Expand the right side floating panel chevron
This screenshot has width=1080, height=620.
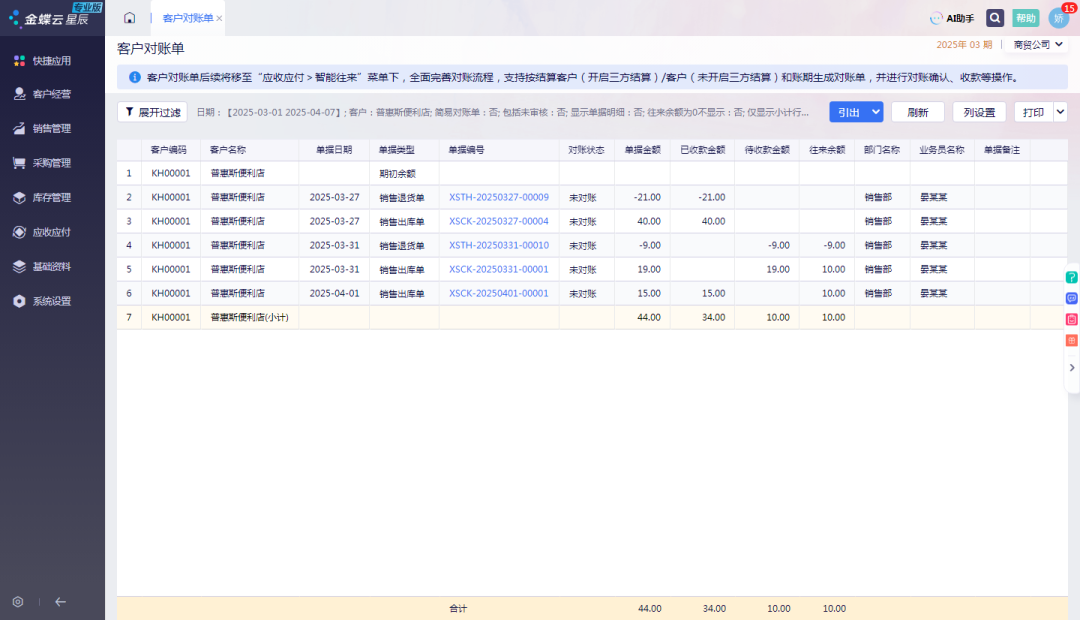[1072, 368]
